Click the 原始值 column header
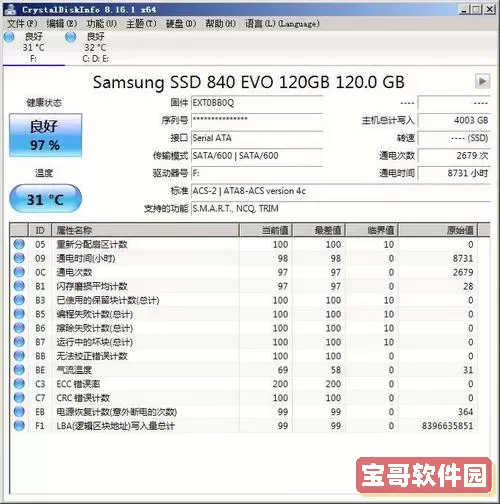Screen dimensions: 500x504 click(x=439, y=230)
